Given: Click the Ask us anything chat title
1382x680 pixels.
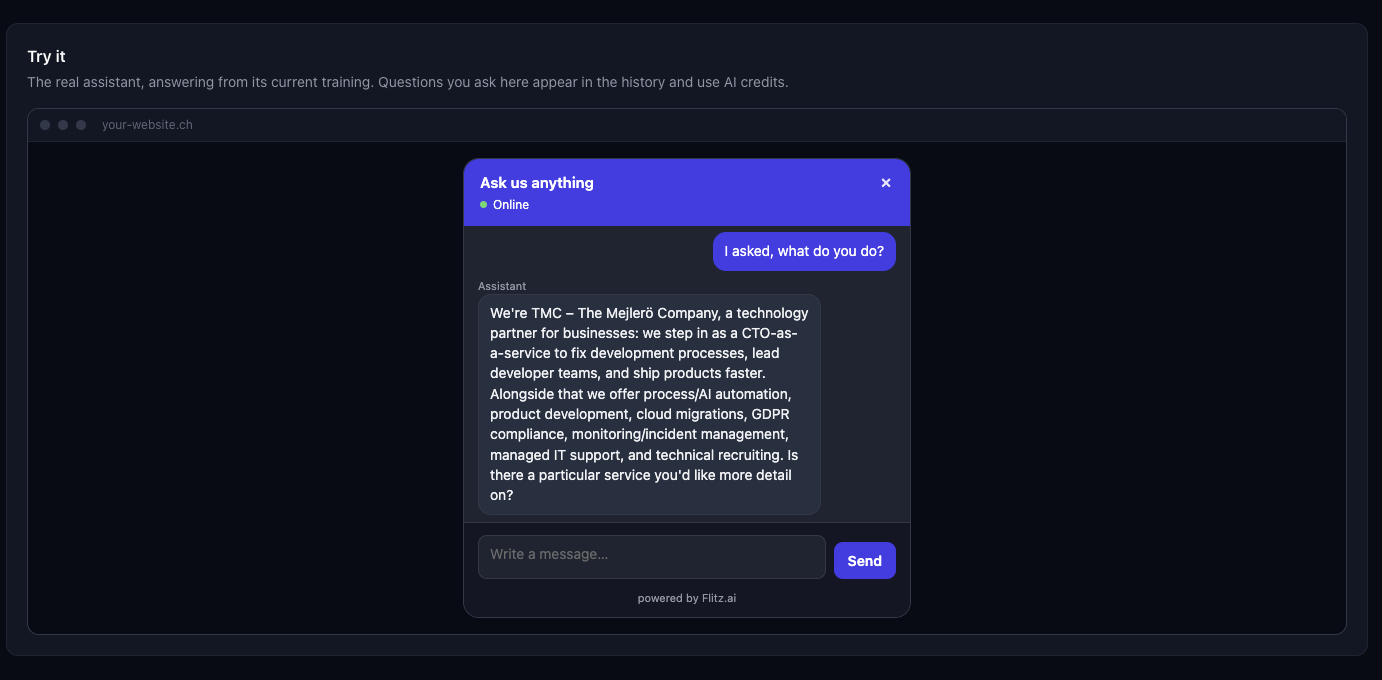Looking at the screenshot, I should 537,183.
